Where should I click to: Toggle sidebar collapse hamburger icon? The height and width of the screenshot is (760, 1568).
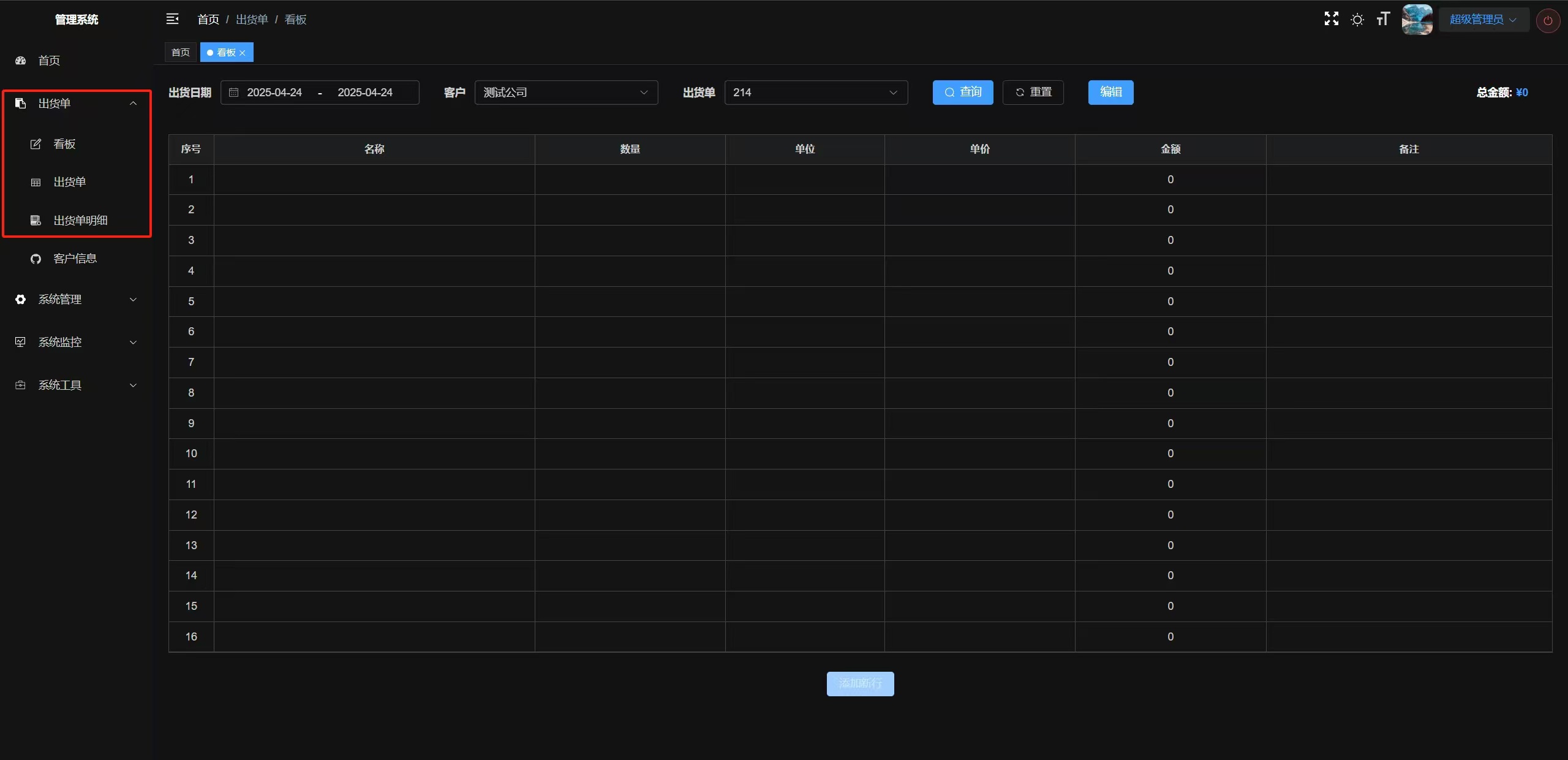[172, 19]
